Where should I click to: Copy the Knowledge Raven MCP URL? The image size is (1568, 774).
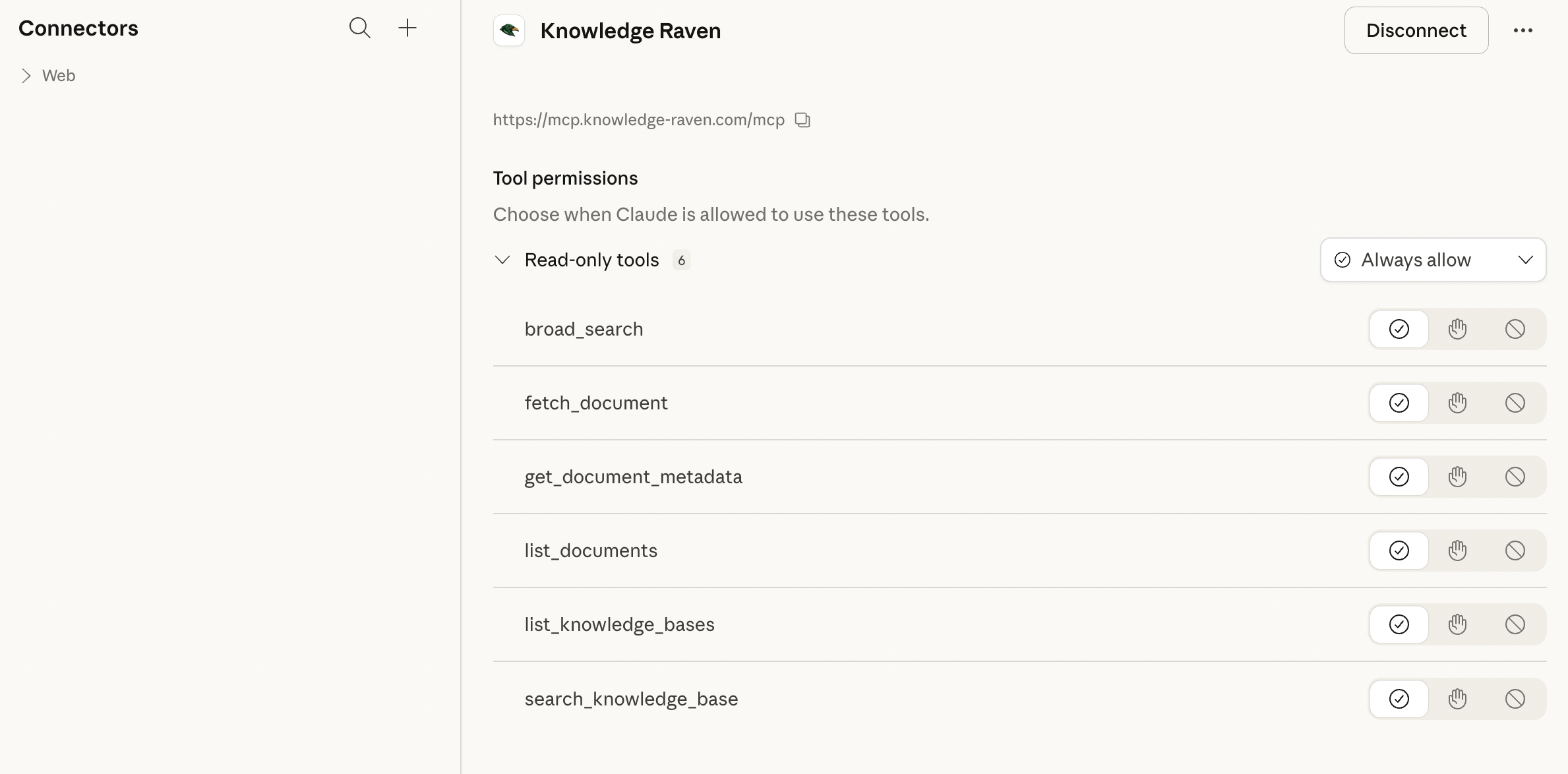click(x=802, y=119)
